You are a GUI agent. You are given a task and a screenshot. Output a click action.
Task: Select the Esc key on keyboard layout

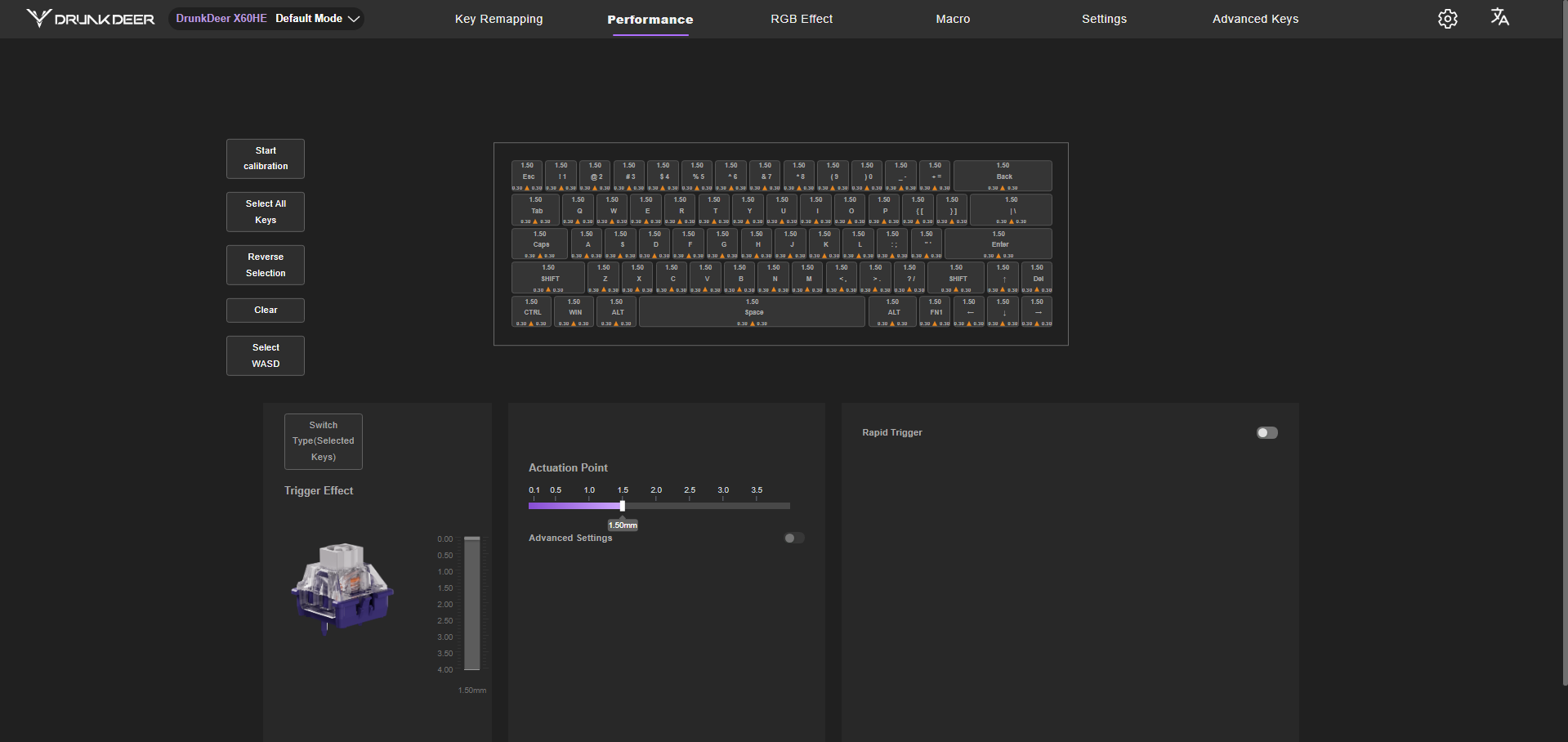(528, 176)
